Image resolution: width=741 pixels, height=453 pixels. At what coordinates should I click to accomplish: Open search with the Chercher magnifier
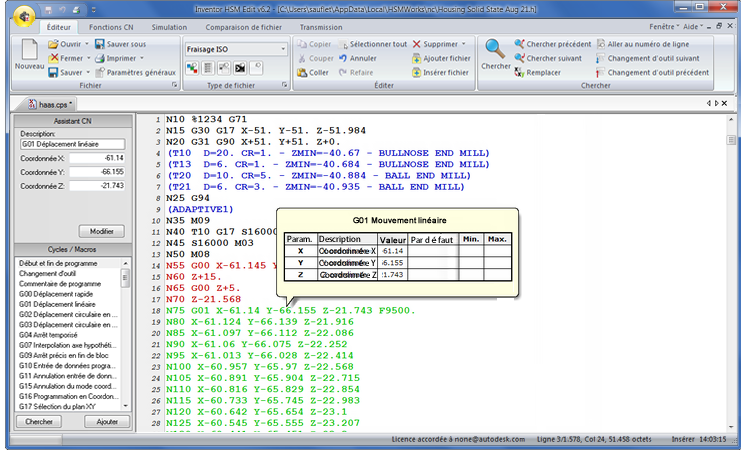(495, 49)
